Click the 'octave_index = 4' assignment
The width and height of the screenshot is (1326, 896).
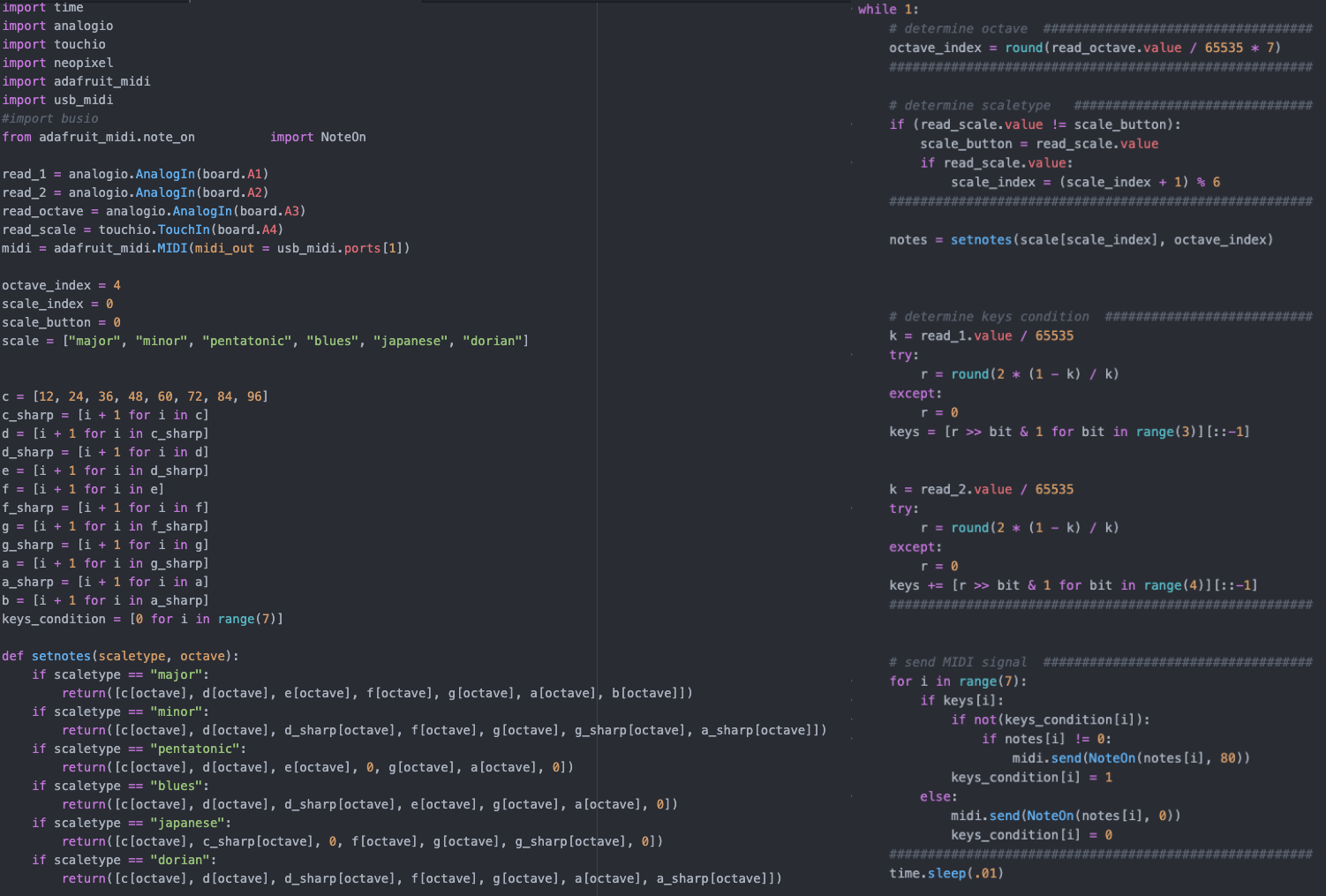(61, 284)
